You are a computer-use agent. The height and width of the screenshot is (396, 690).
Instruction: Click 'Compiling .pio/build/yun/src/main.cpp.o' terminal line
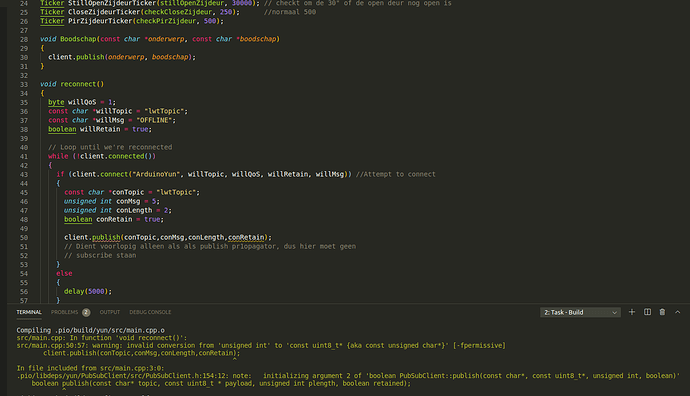pyautogui.click(x=91, y=330)
